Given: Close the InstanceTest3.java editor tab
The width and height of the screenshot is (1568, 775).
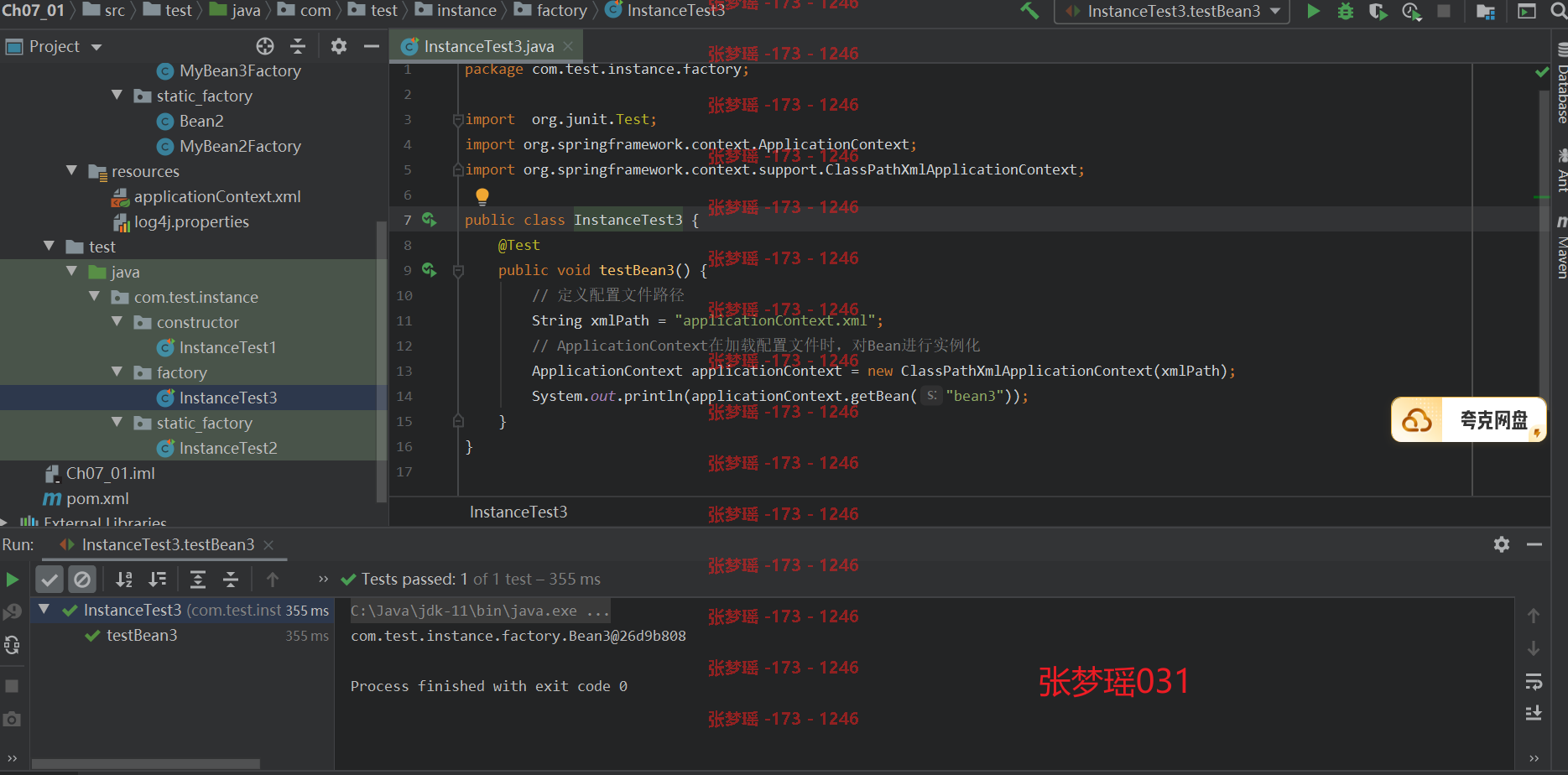Looking at the screenshot, I should coord(568,46).
